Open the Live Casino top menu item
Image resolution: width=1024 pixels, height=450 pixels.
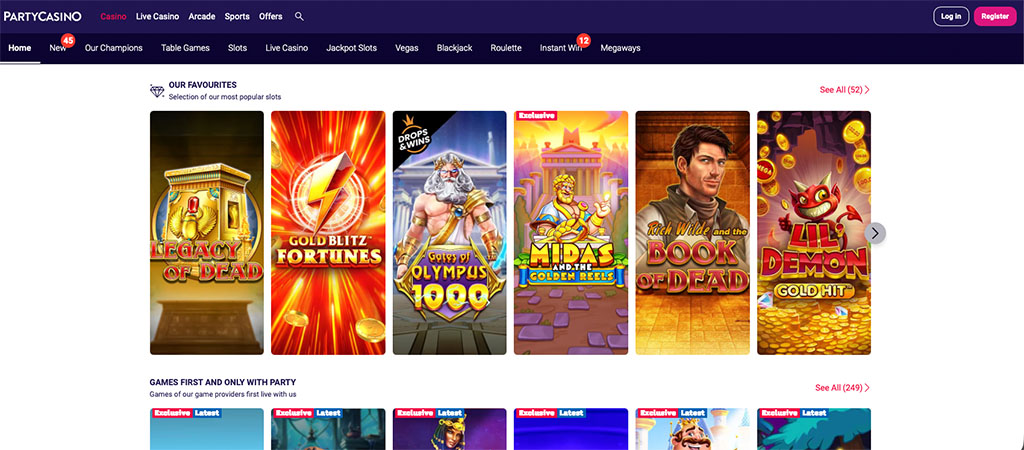(157, 16)
